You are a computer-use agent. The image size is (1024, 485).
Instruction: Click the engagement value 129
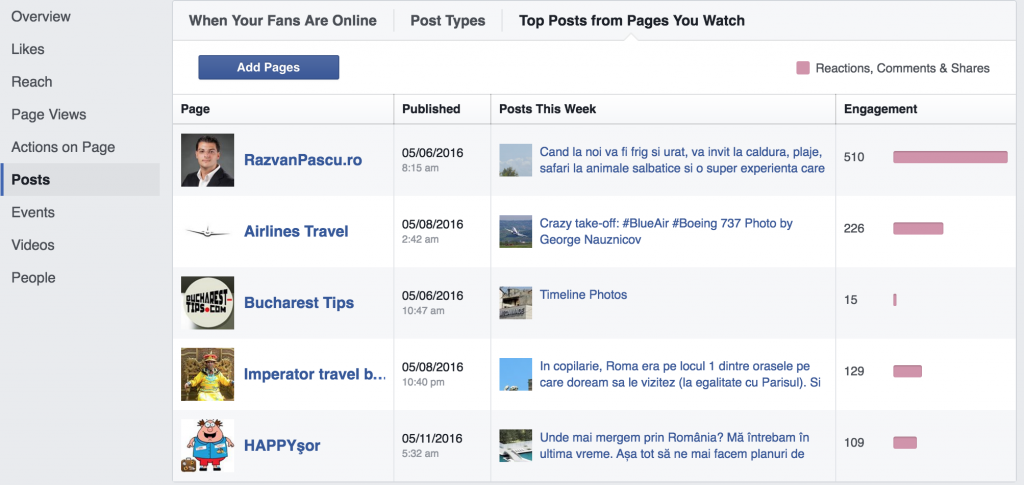click(854, 371)
